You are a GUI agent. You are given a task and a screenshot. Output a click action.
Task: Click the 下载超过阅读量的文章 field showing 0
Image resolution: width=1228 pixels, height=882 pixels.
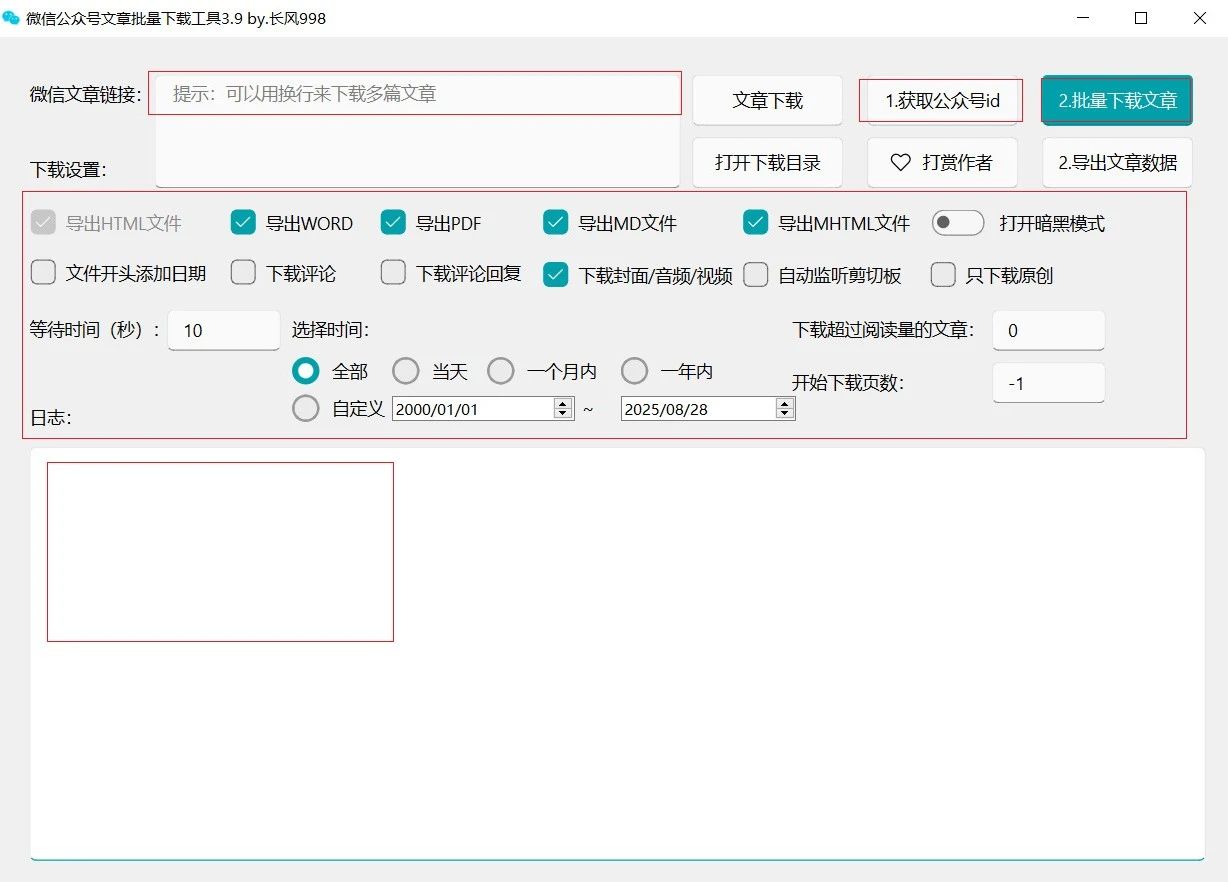tap(1049, 330)
